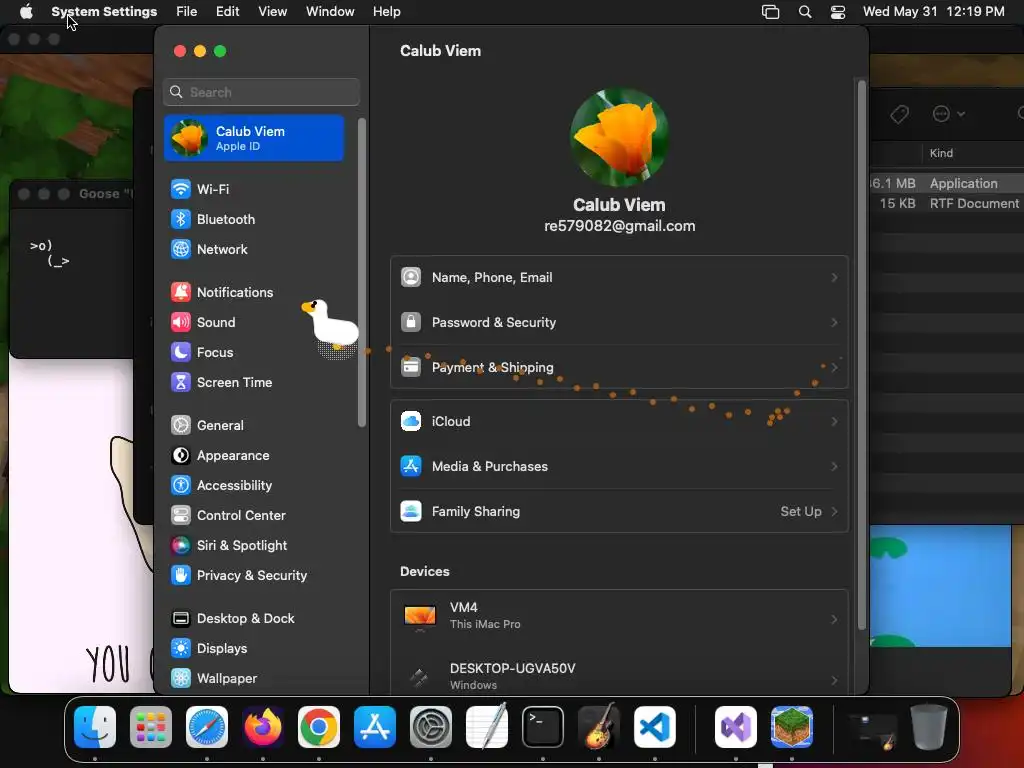The height and width of the screenshot is (768, 1024).
Task: Expand the Family Sharing chevron
Action: (834, 511)
